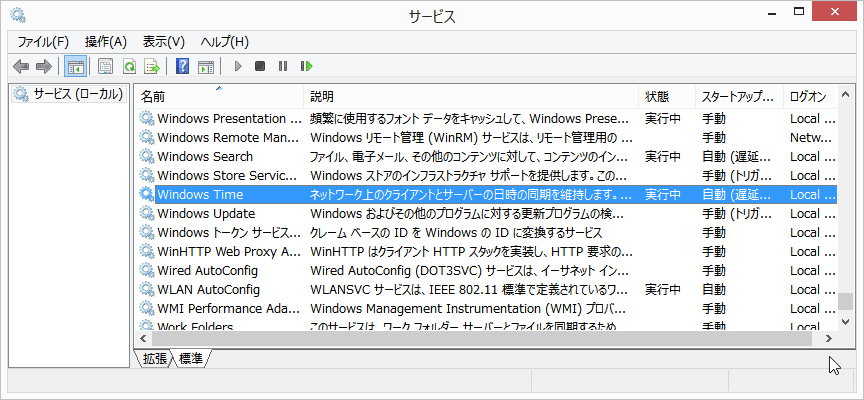Open the 操作(A) menu
Screen dimensions: 864x400
[106, 42]
